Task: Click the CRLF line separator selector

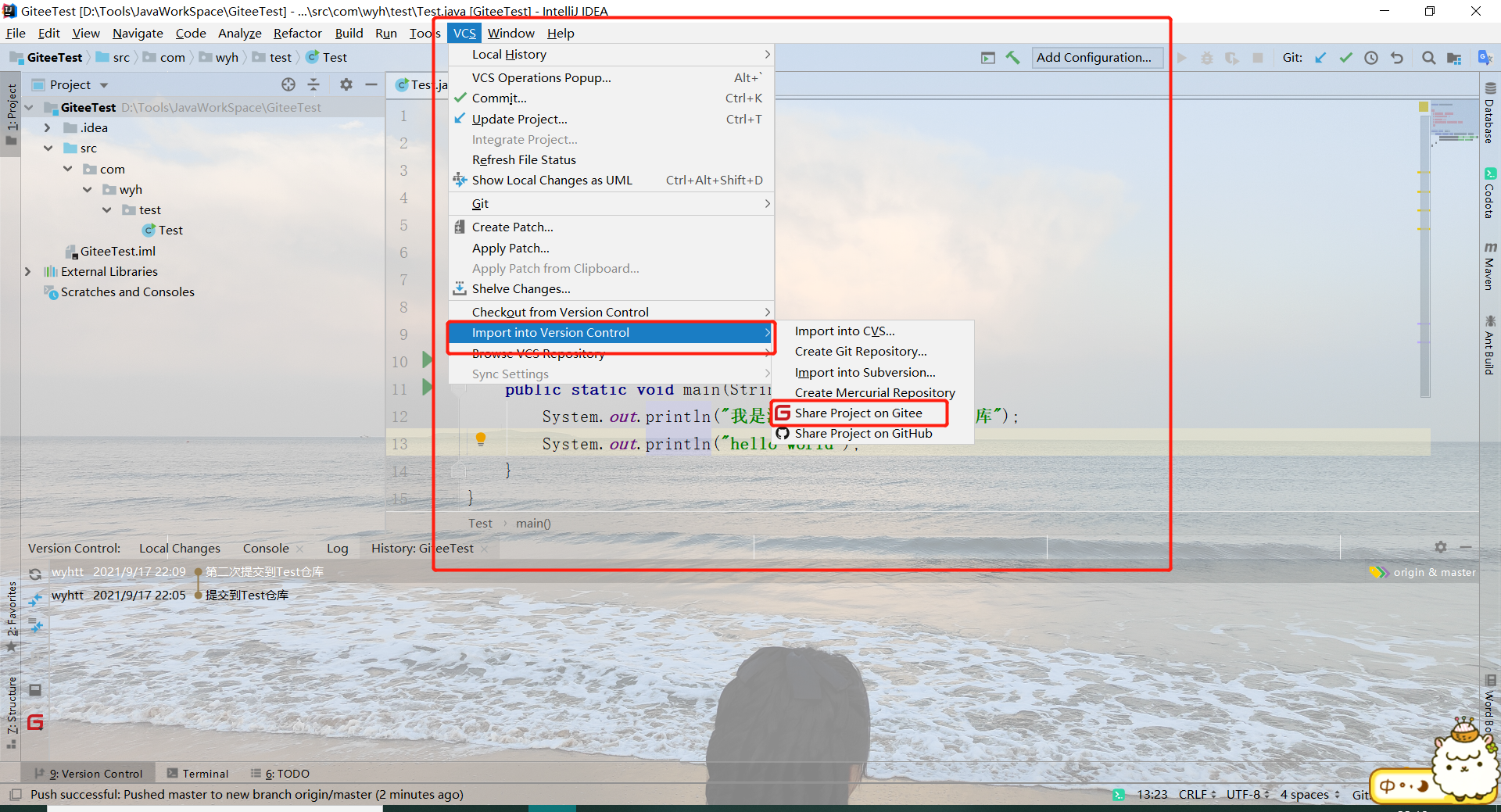Action: (1197, 795)
